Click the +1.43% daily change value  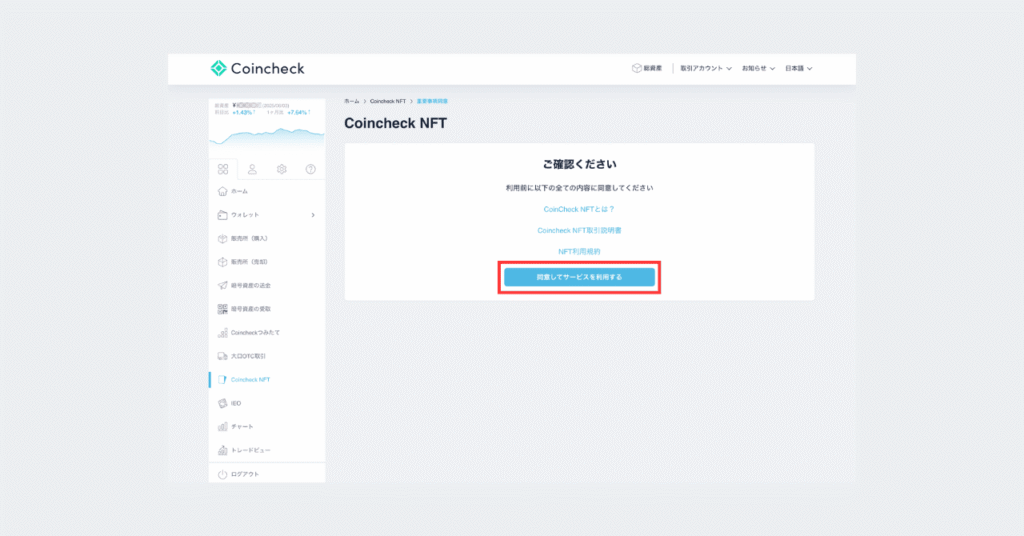pos(242,112)
